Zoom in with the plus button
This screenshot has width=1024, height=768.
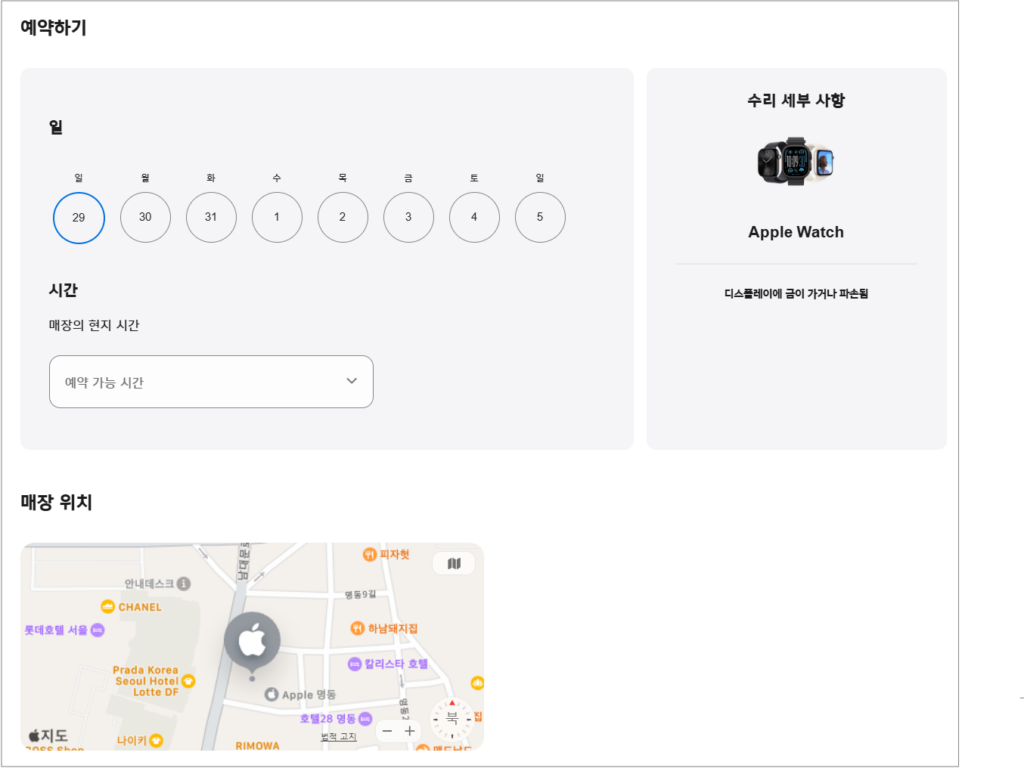(410, 731)
